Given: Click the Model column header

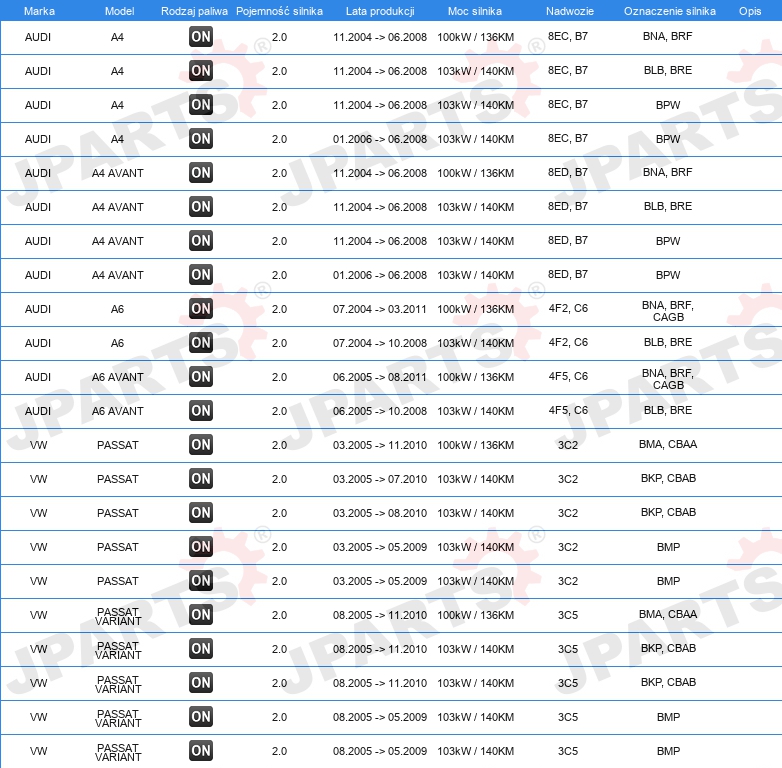Looking at the screenshot, I should coord(119,11).
